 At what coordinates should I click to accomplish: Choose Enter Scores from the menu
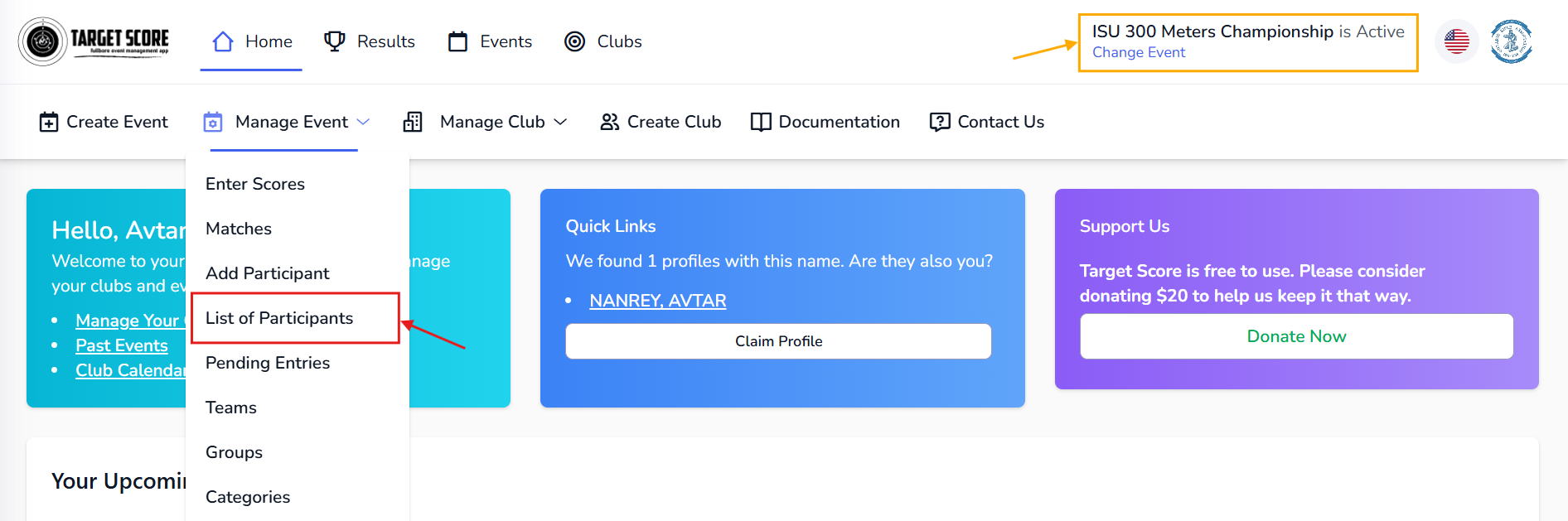[x=255, y=183]
